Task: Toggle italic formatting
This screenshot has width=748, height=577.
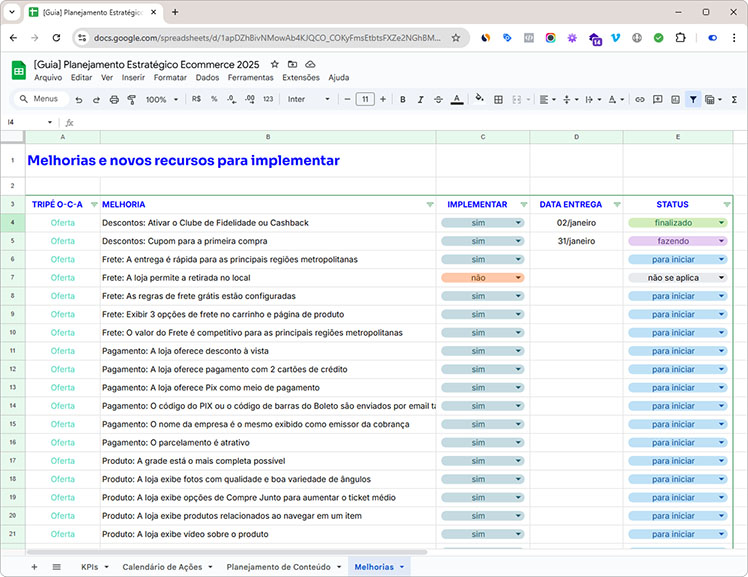Action: tap(420, 99)
